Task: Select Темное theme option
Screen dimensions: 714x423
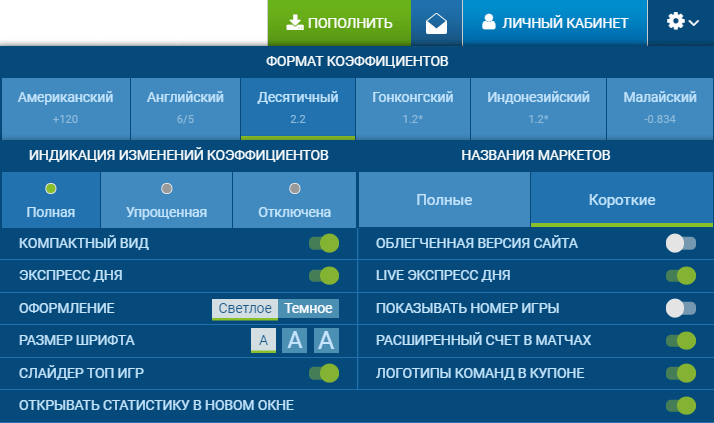Action: coord(308,309)
